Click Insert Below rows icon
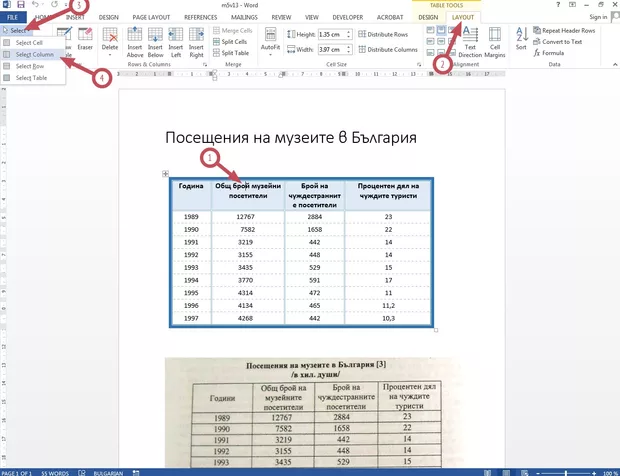This screenshot has height=476, width=620. point(155,42)
